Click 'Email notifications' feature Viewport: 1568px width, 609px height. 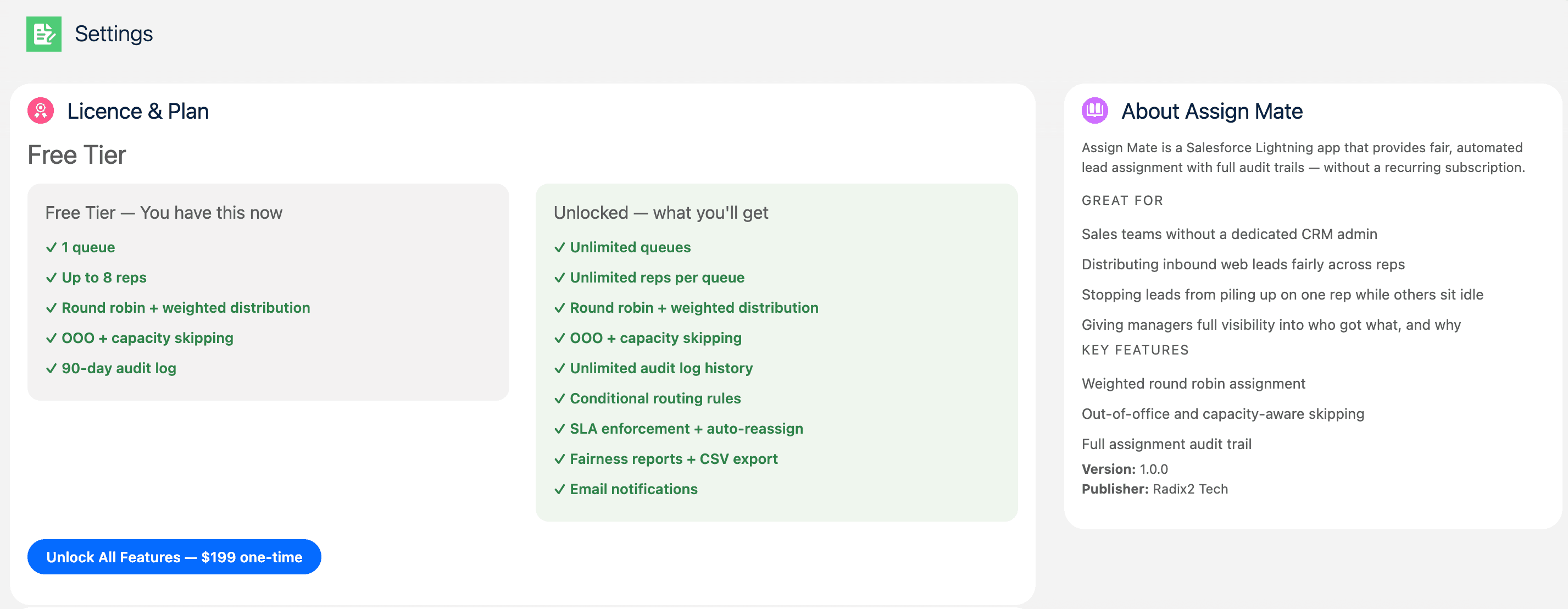pyautogui.click(x=626, y=489)
